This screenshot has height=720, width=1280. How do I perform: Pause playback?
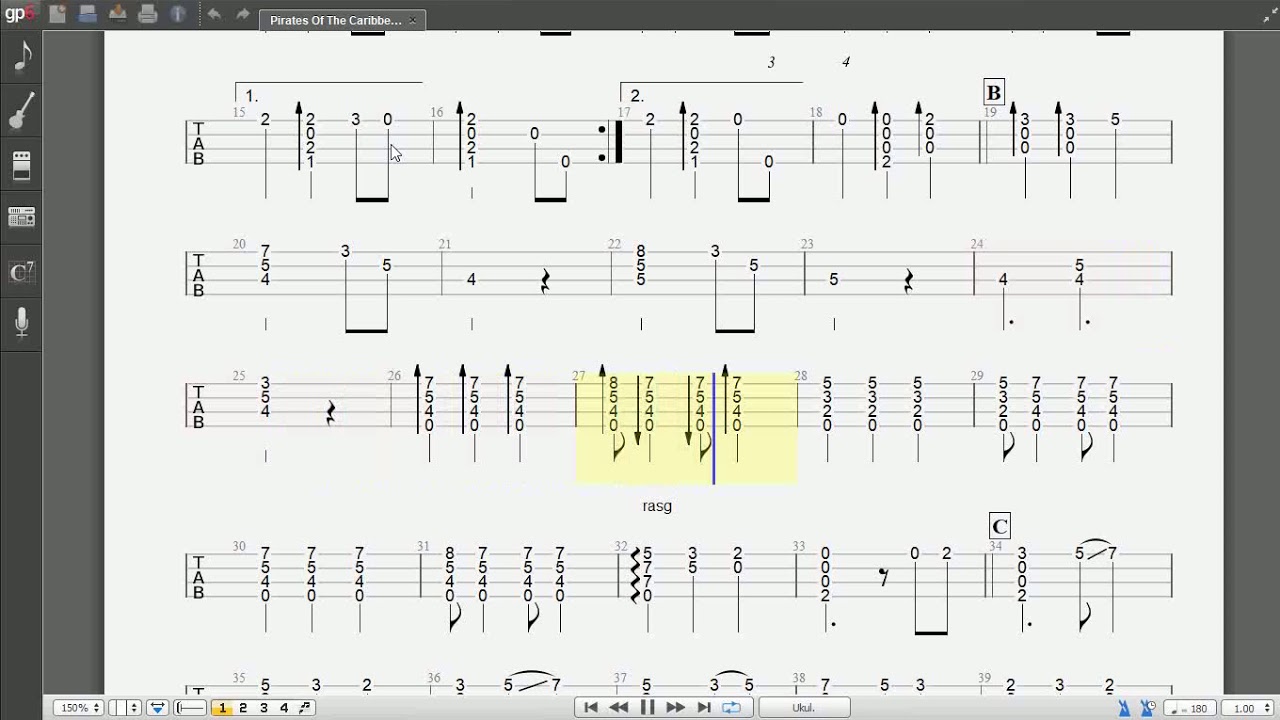click(647, 708)
